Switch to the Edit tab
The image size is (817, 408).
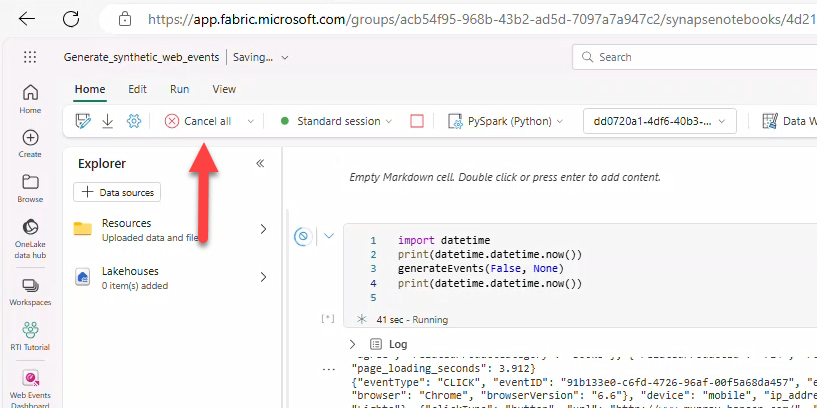[x=137, y=89]
